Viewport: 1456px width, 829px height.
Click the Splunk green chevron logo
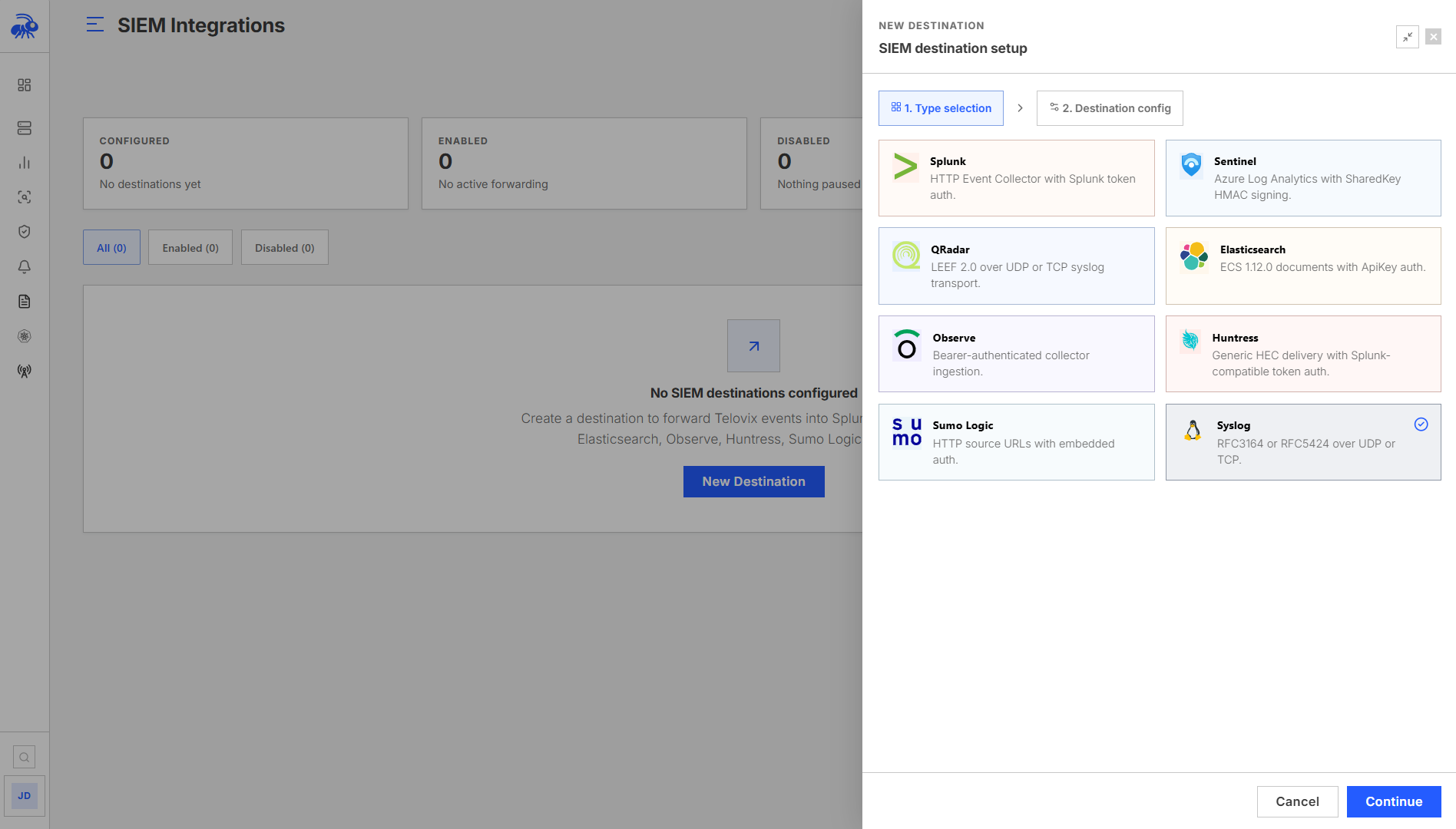pos(906,167)
